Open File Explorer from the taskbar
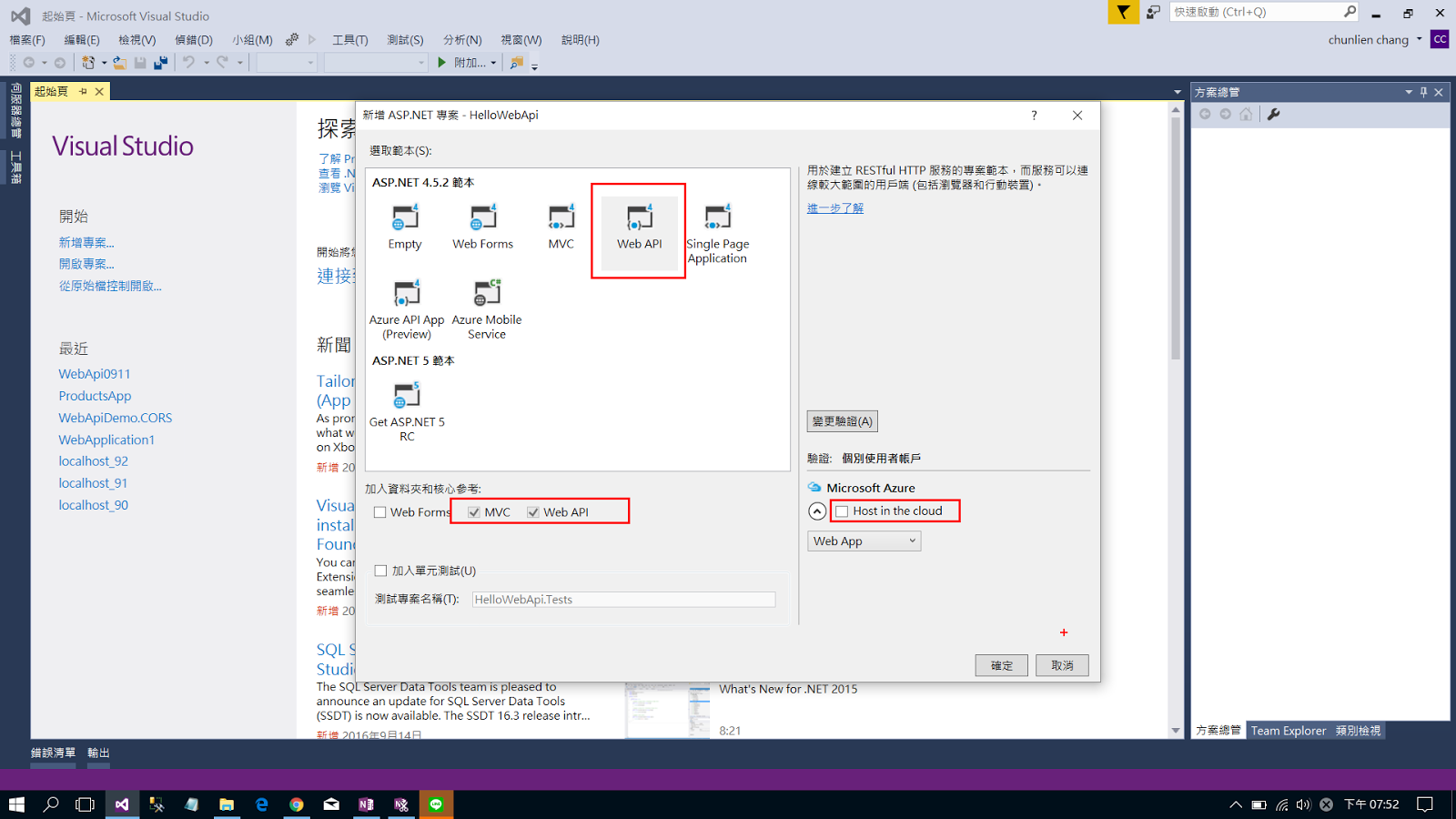The width and height of the screenshot is (1456, 819). point(227,804)
